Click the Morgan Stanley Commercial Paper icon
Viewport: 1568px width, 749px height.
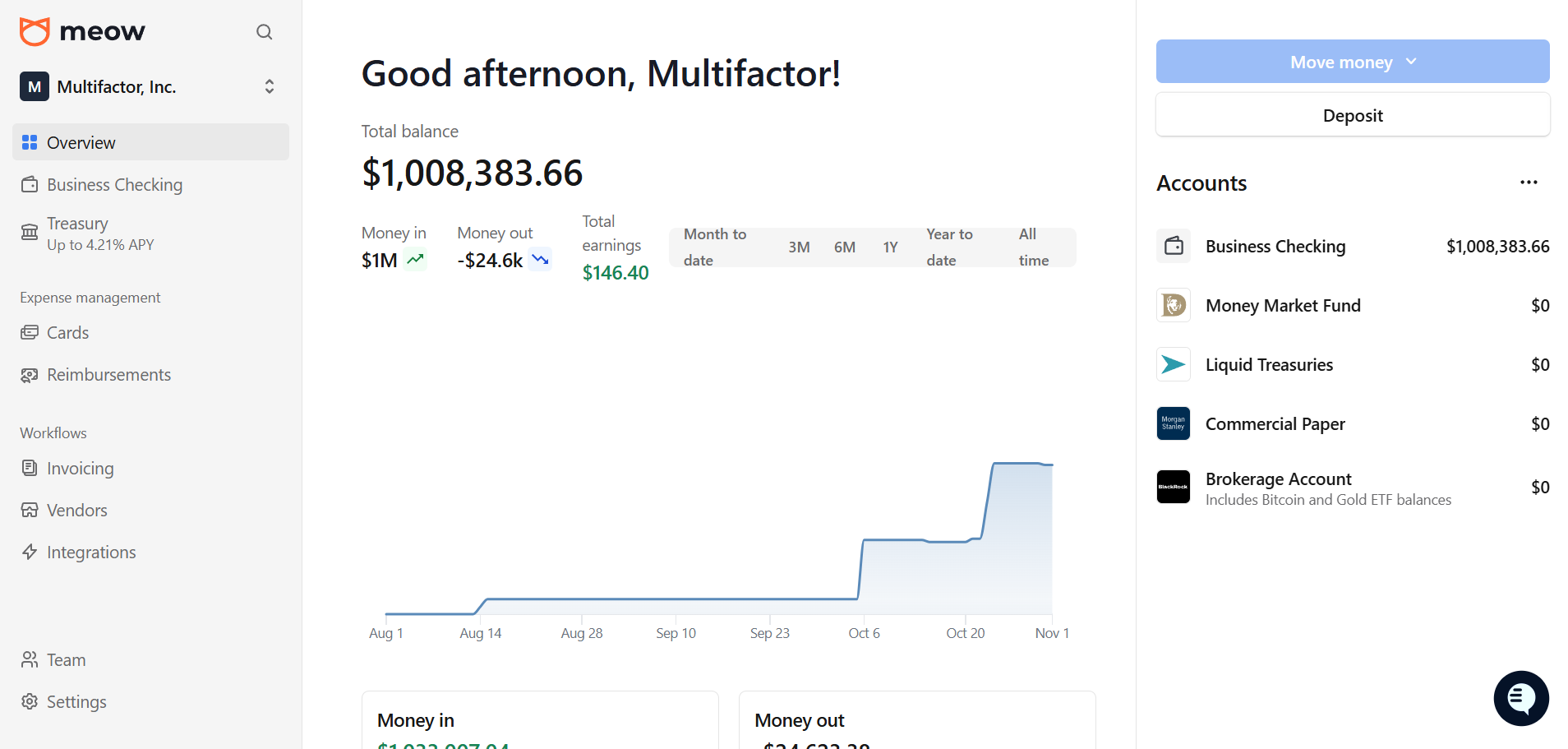pyautogui.click(x=1173, y=423)
